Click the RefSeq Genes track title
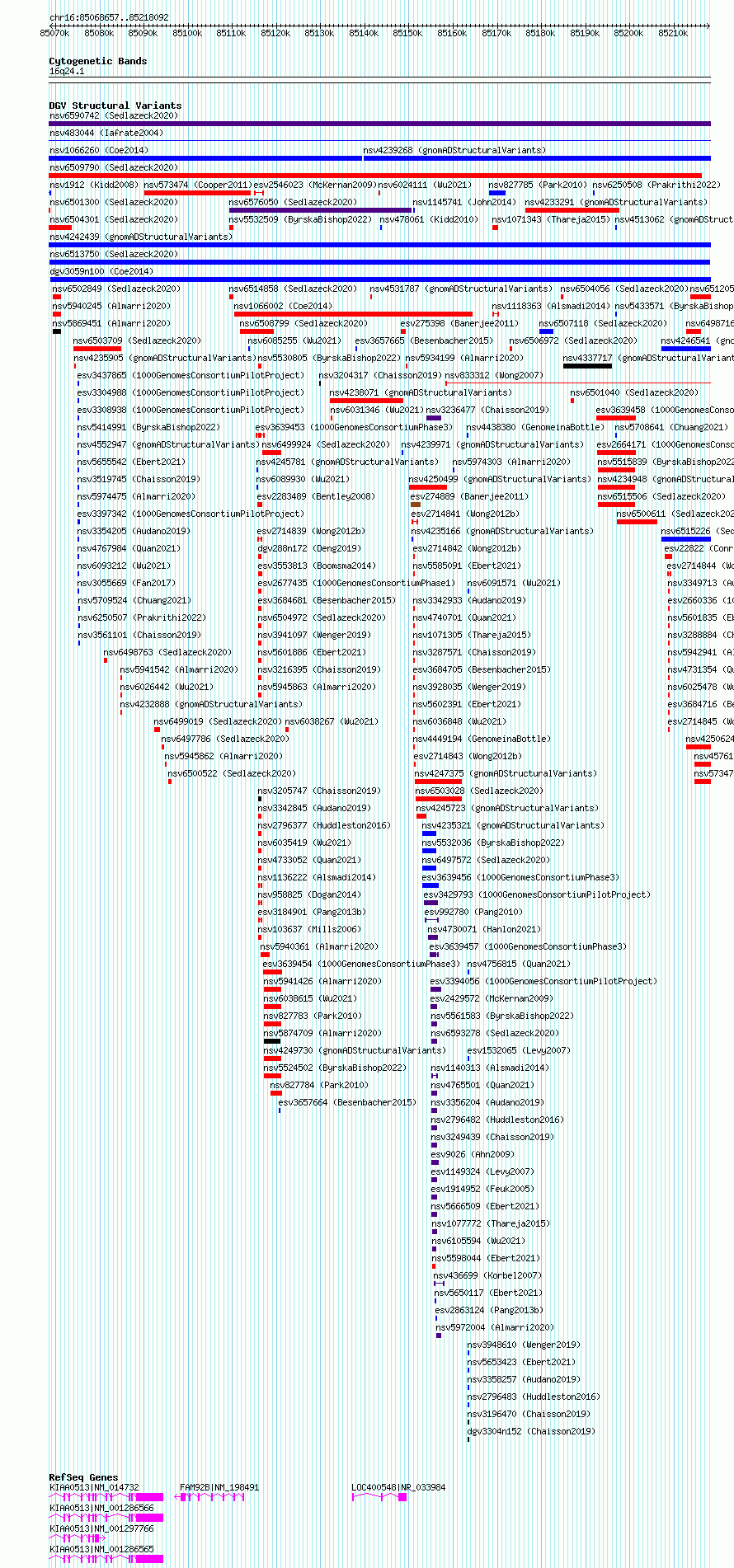 (83, 1477)
